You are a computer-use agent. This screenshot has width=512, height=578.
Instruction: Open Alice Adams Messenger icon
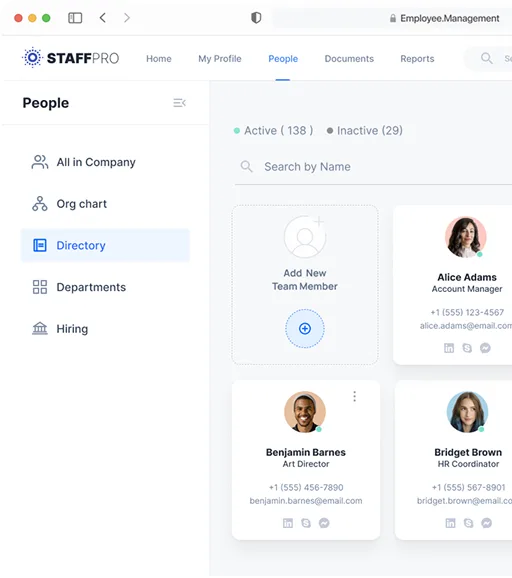485,348
